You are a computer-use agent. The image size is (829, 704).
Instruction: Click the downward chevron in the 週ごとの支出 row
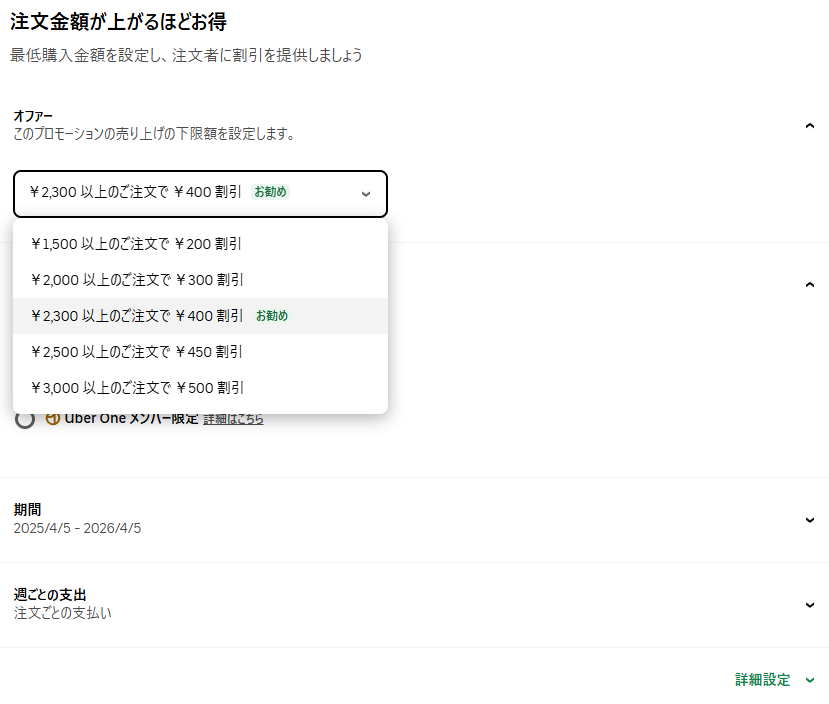[x=810, y=604]
